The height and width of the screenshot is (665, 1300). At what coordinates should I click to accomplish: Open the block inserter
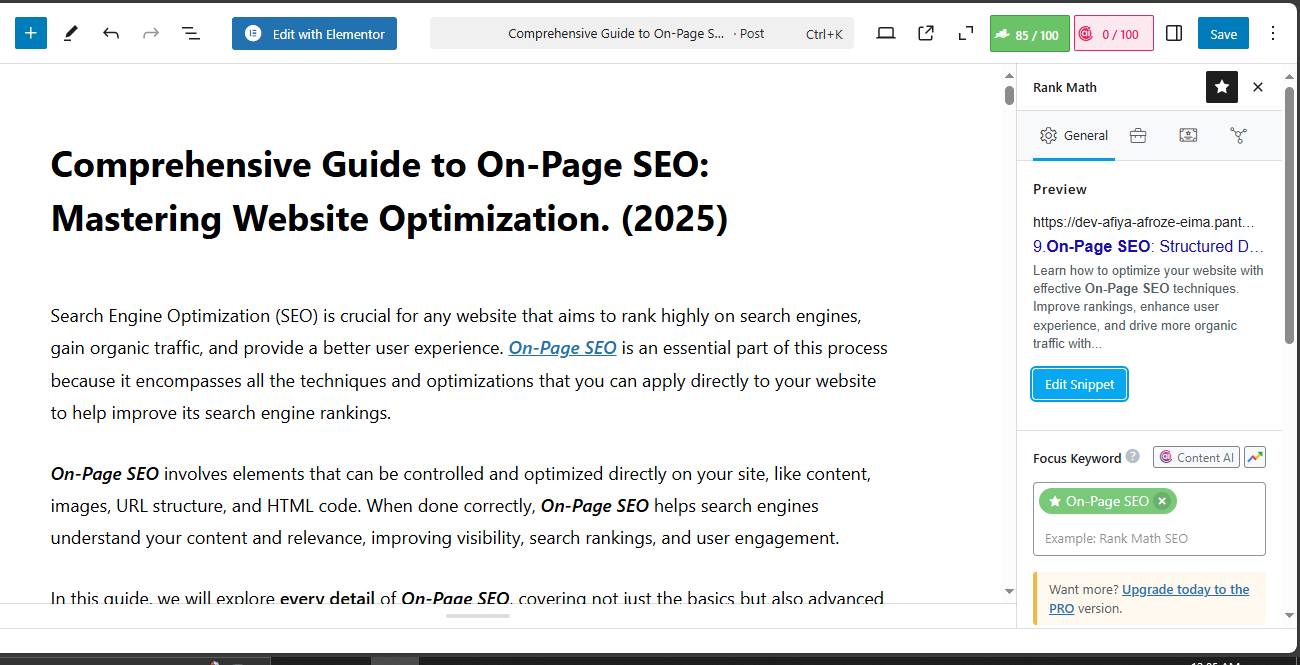(30, 32)
